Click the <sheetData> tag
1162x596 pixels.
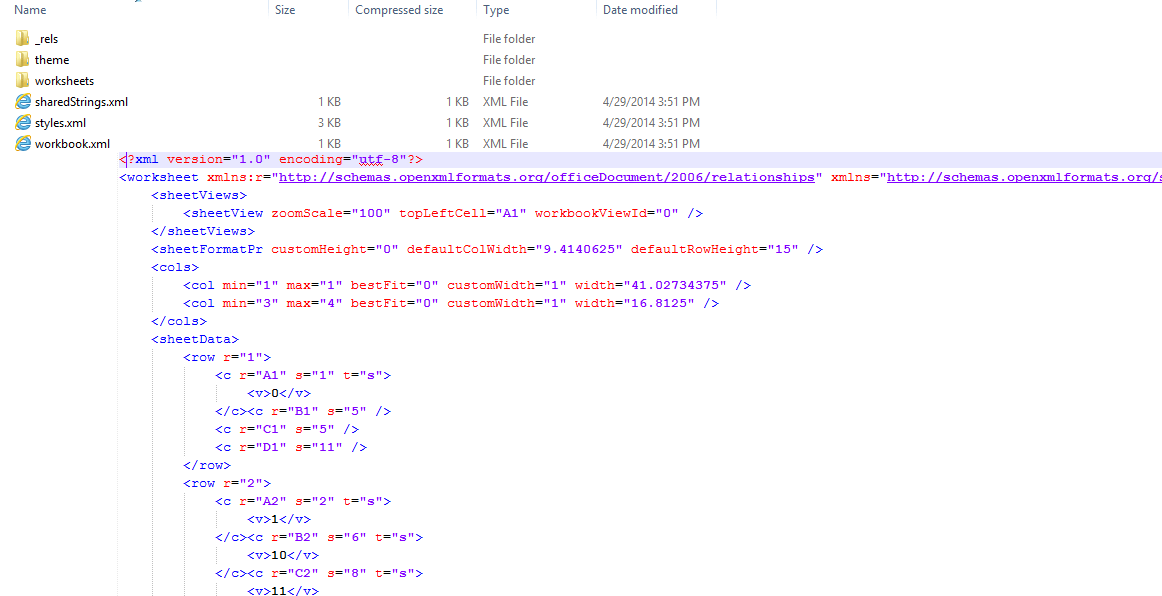tap(195, 340)
